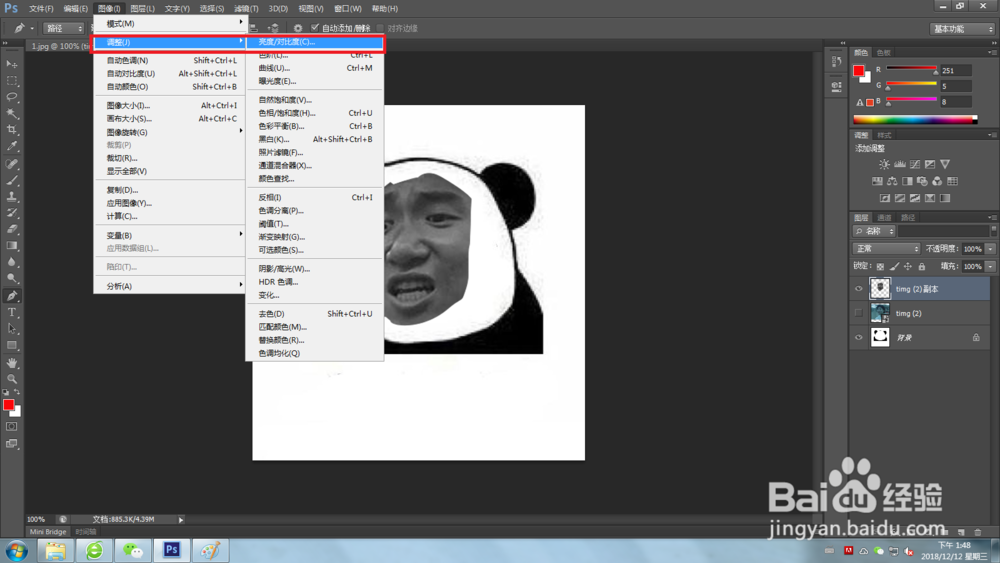Select the Move tool
Image resolution: width=1000 pixels, height=563 pixels.
pos(11,64)
